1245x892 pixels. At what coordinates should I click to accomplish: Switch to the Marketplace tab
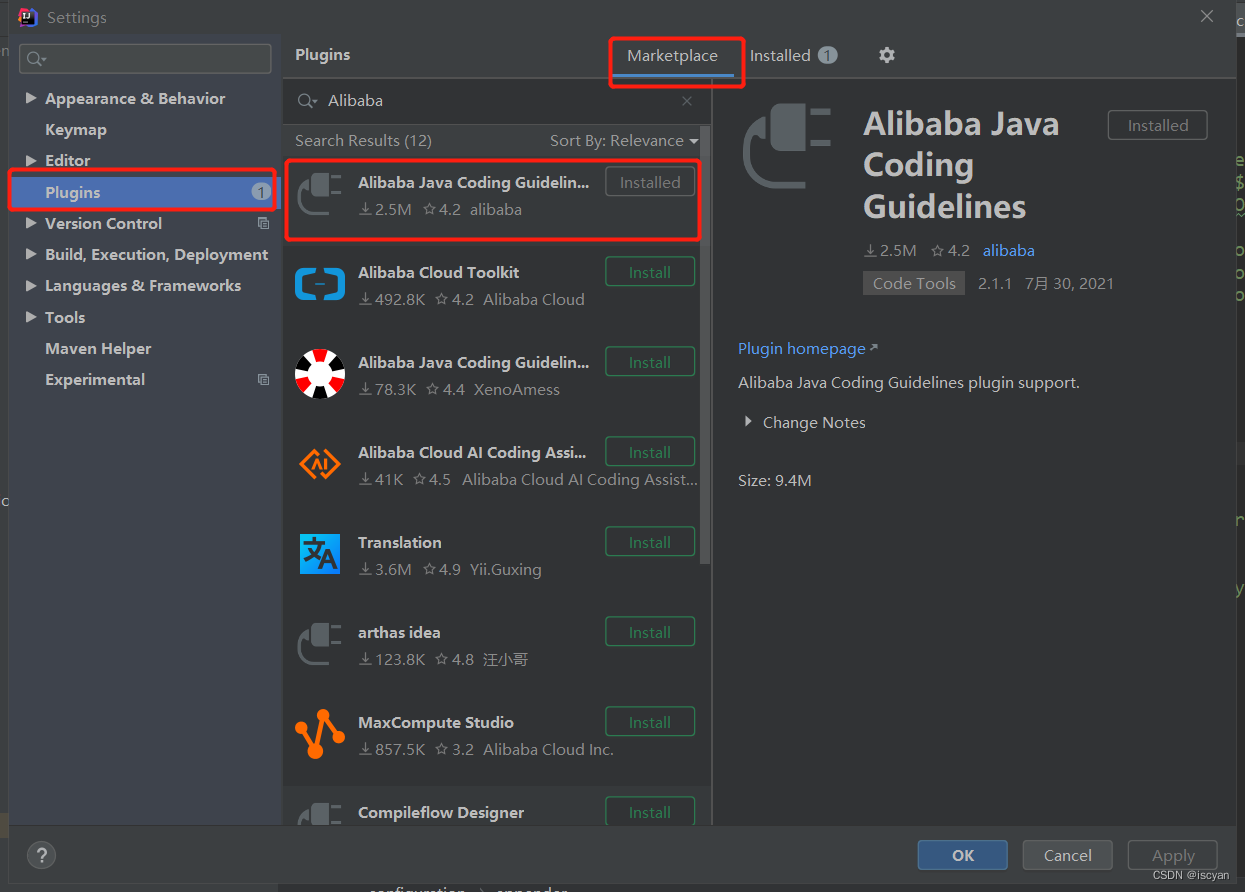[672, 56]
